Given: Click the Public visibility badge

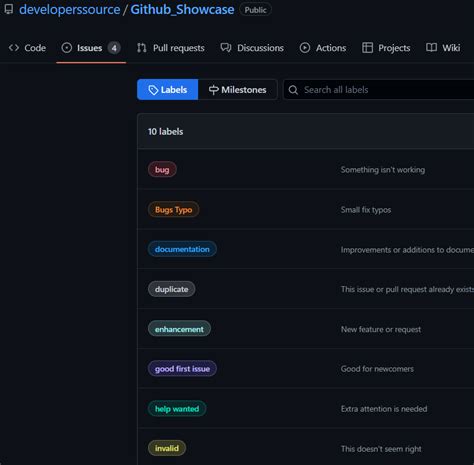Looking at the screenshot, I should [x=255, y=10].
